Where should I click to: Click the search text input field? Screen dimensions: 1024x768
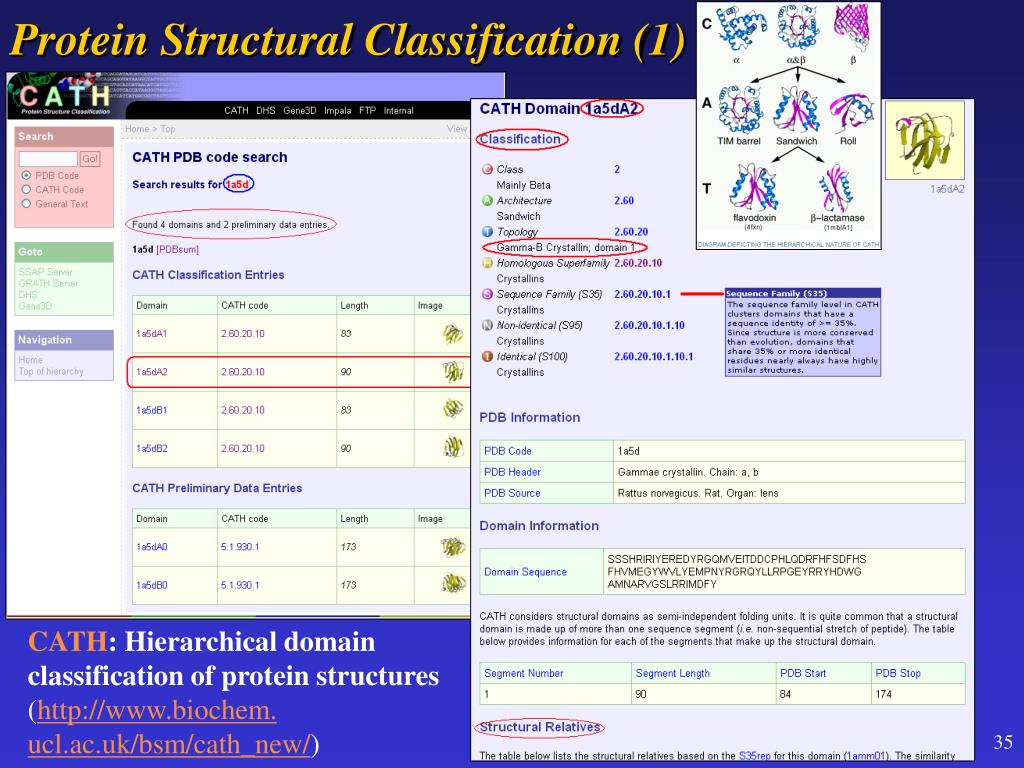(x=48, y=159)
